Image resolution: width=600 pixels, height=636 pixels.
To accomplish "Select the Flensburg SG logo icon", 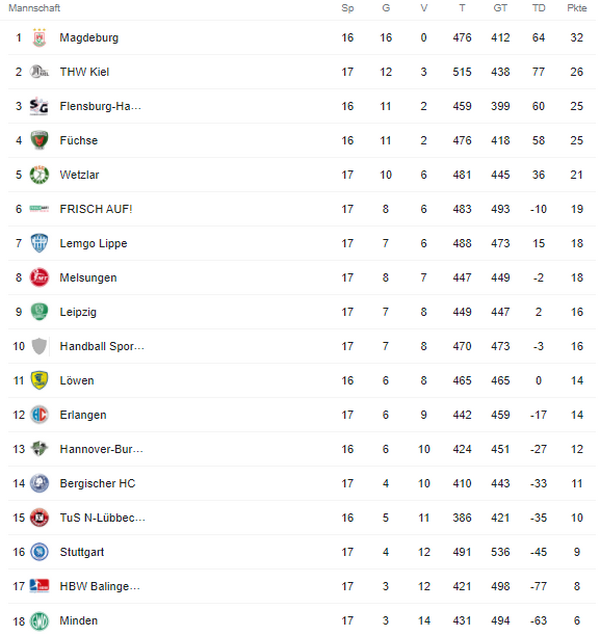I will (x=39, y=106).
